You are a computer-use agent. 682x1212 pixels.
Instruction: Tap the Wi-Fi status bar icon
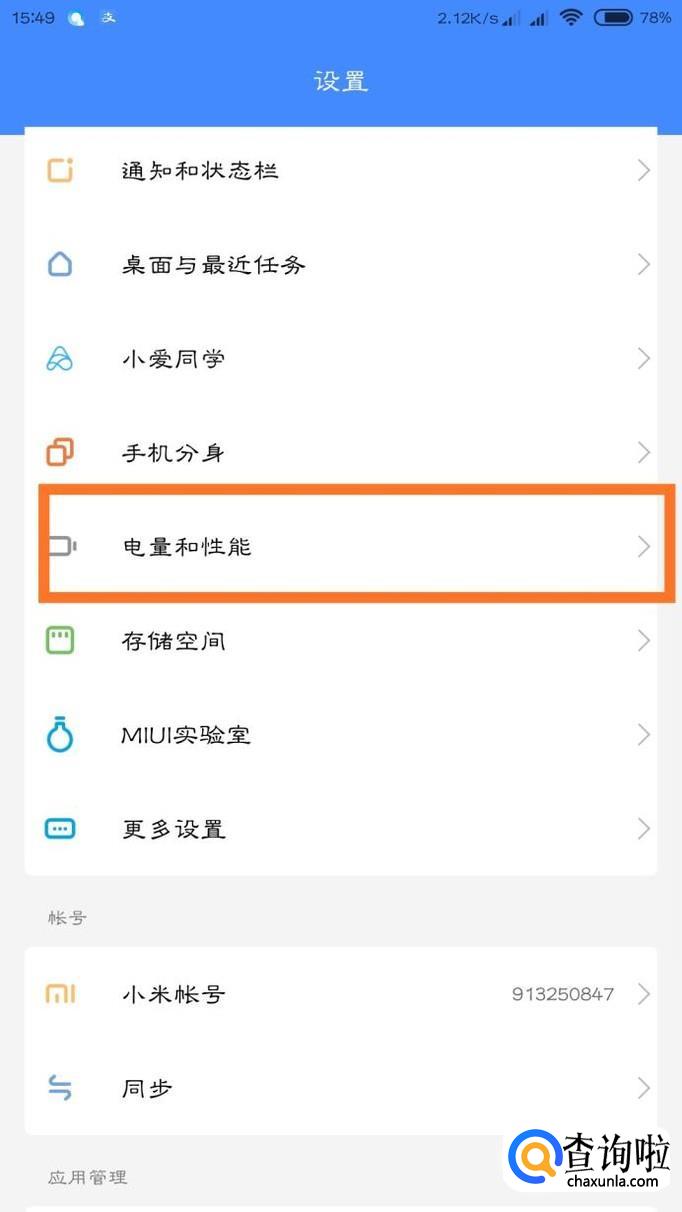(x=571, y=18)
